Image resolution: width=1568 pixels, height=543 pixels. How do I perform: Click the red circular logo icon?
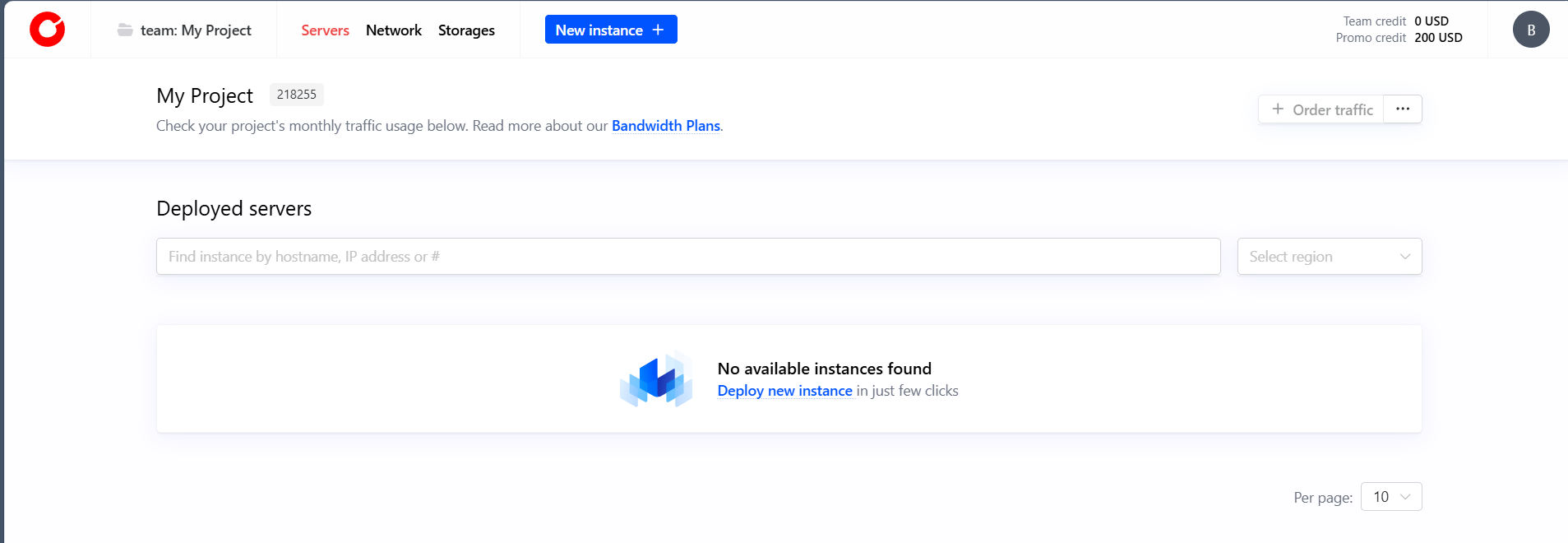(x=47, y=30)
